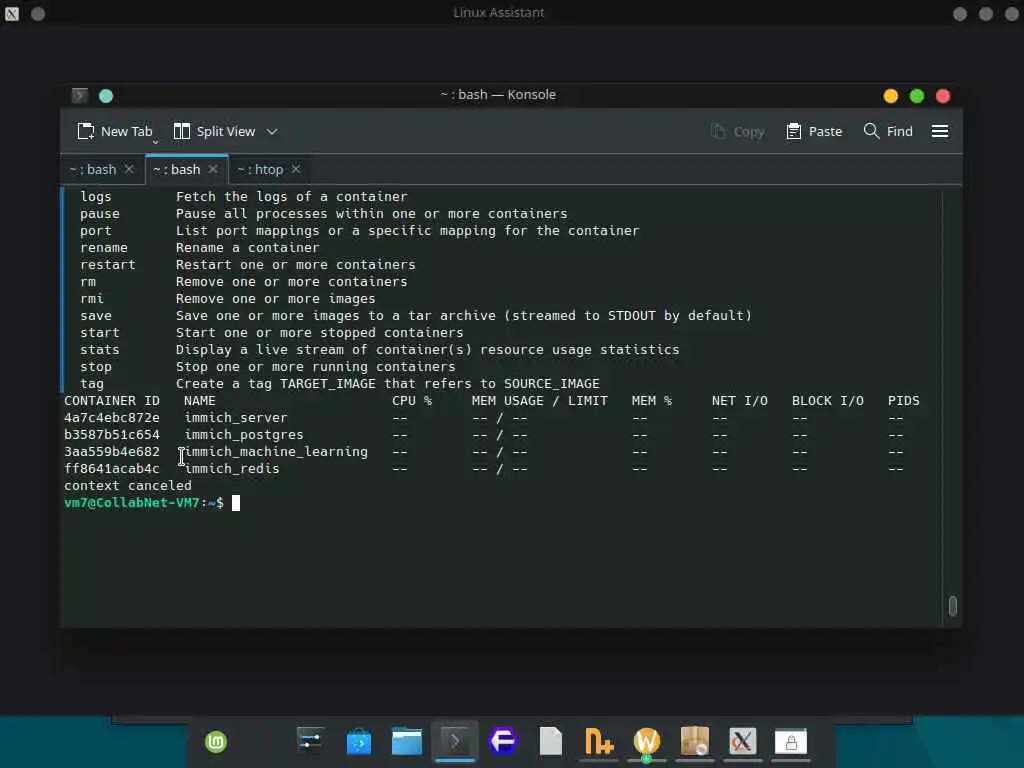Click container ID b3587b51c654
The width and height of the screenshot is (1024, 768).
(x=112, y=434)
